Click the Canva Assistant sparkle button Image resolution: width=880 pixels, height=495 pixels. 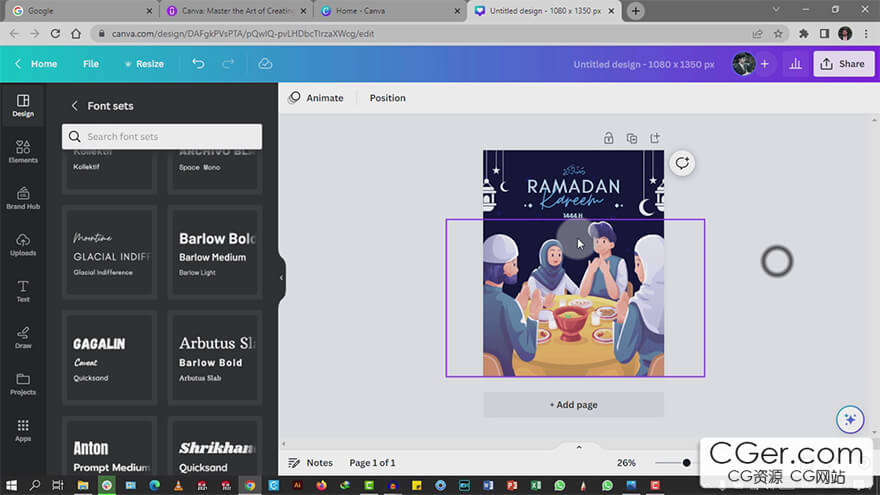point(850,419)
